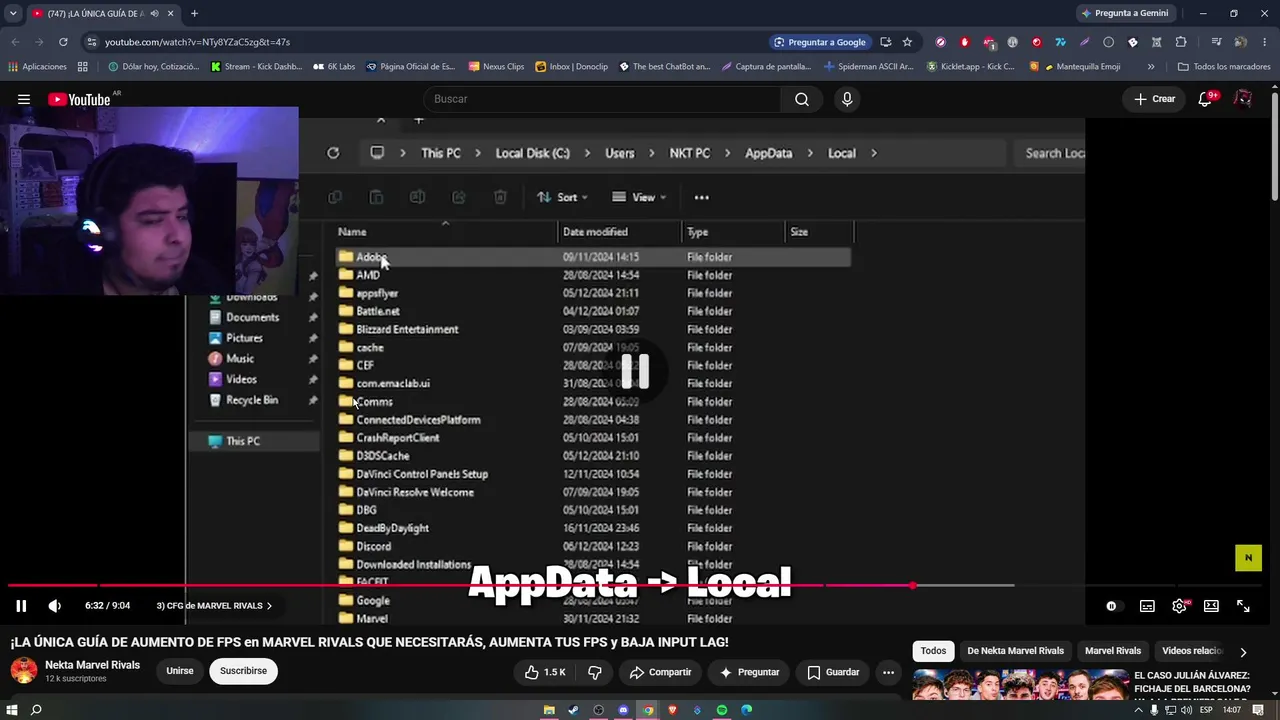1280x720 pixels.
Task: Open 'Todos los marcadores' folder
Action: [1224, 67]
